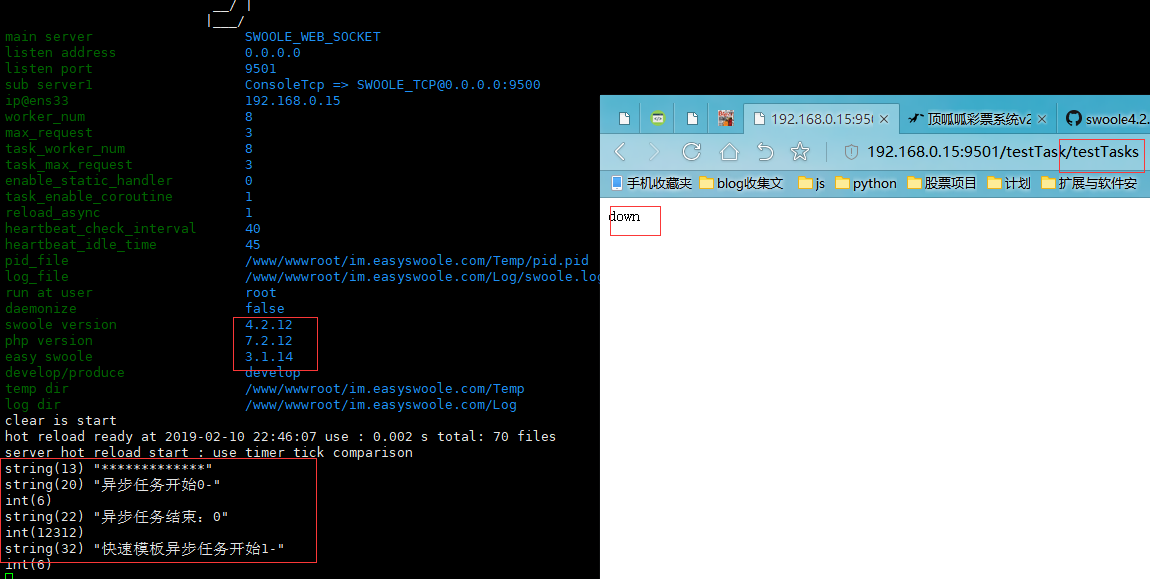Click the refresh icon in the browser toolbar
Viewport: 1150px width, 579px height.
click(692, 151)
